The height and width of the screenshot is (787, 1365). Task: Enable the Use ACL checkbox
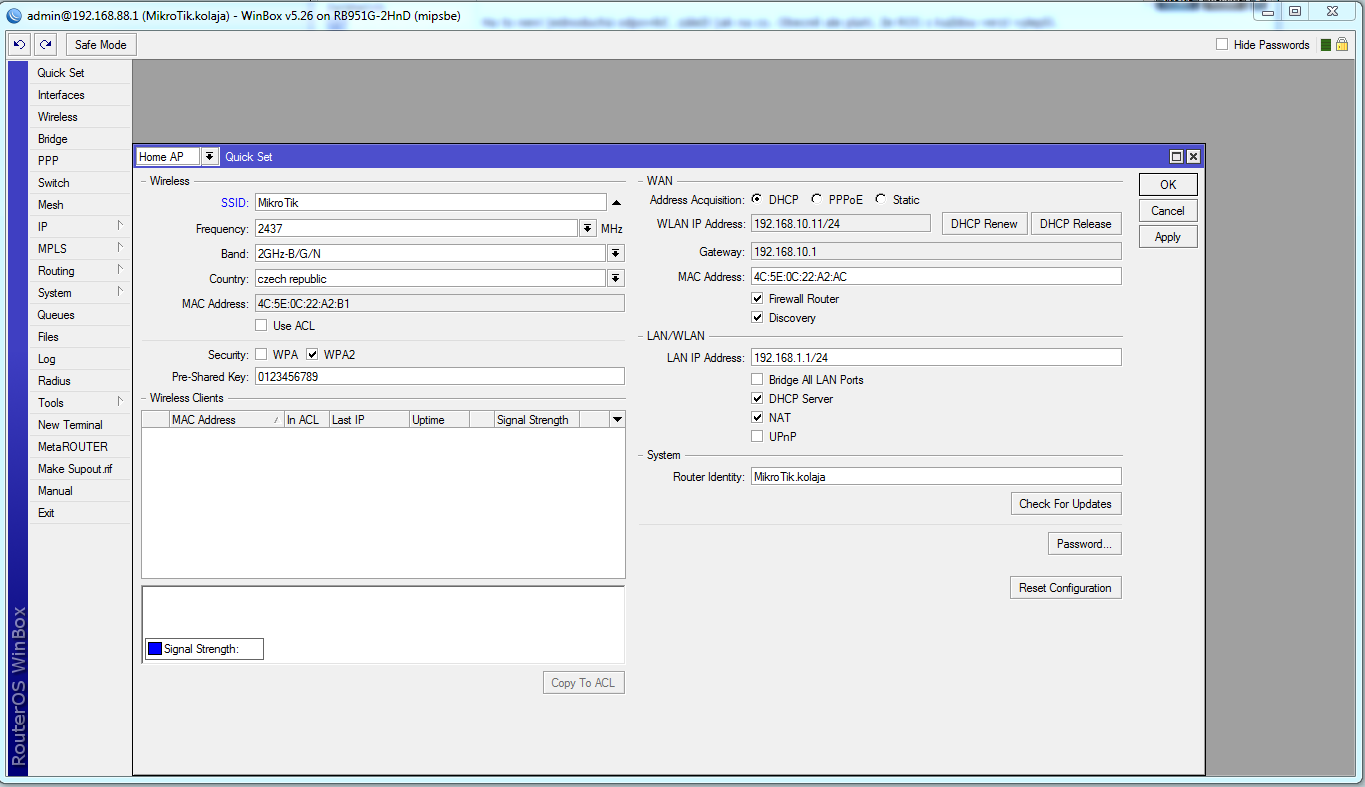261,325
